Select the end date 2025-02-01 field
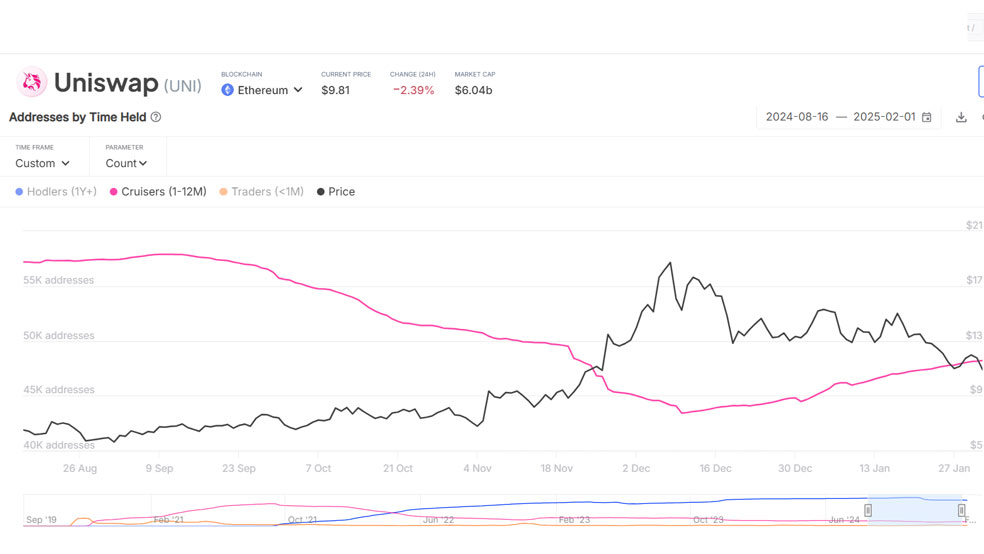Image resolution: width=984 pixels, height=554 pixels. (x=884, y=117)
